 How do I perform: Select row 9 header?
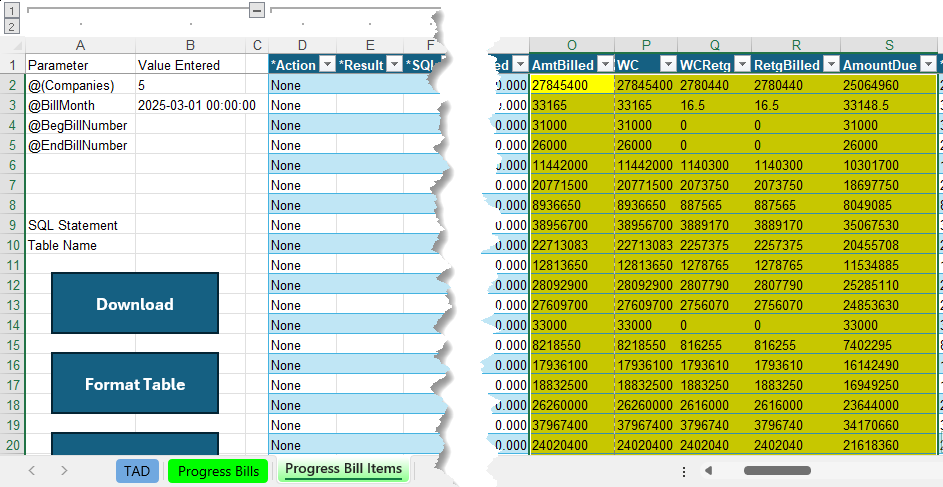tap(13, 225)
